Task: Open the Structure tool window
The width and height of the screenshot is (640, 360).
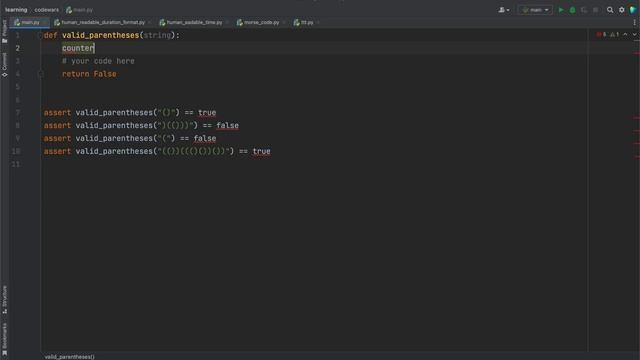Action: [4, 299]
